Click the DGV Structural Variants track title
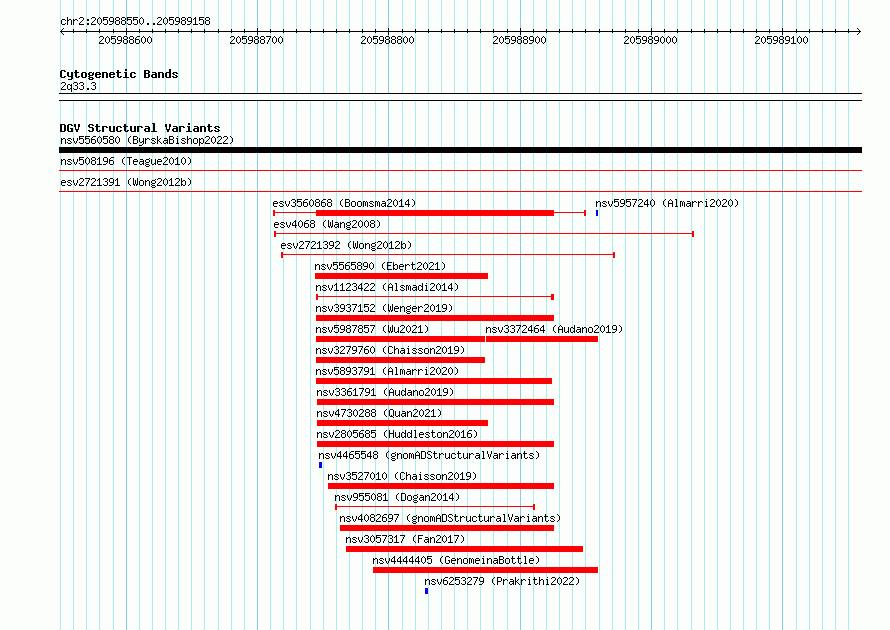This screenshot has height=630, width=890. point(140,128)
